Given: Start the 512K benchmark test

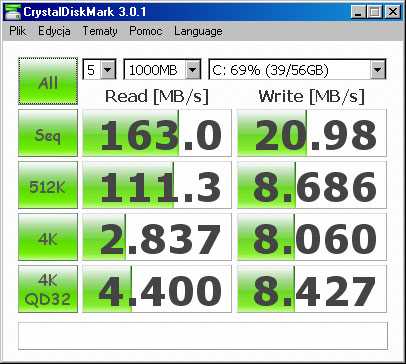Looking at the screenshot, I should pos(48,185).
